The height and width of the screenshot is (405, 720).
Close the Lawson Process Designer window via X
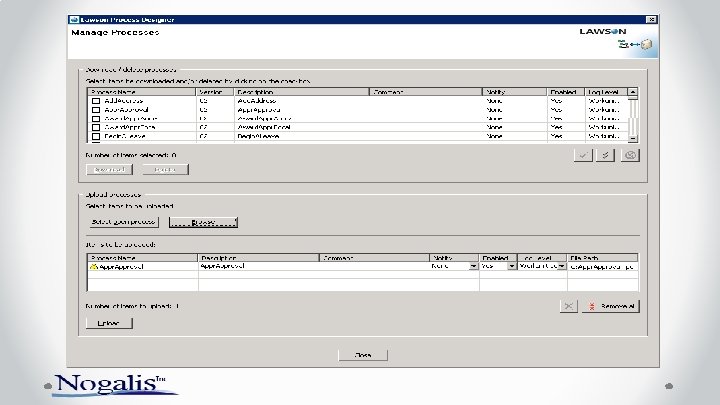pyautogui.click(x=651, y=20)
